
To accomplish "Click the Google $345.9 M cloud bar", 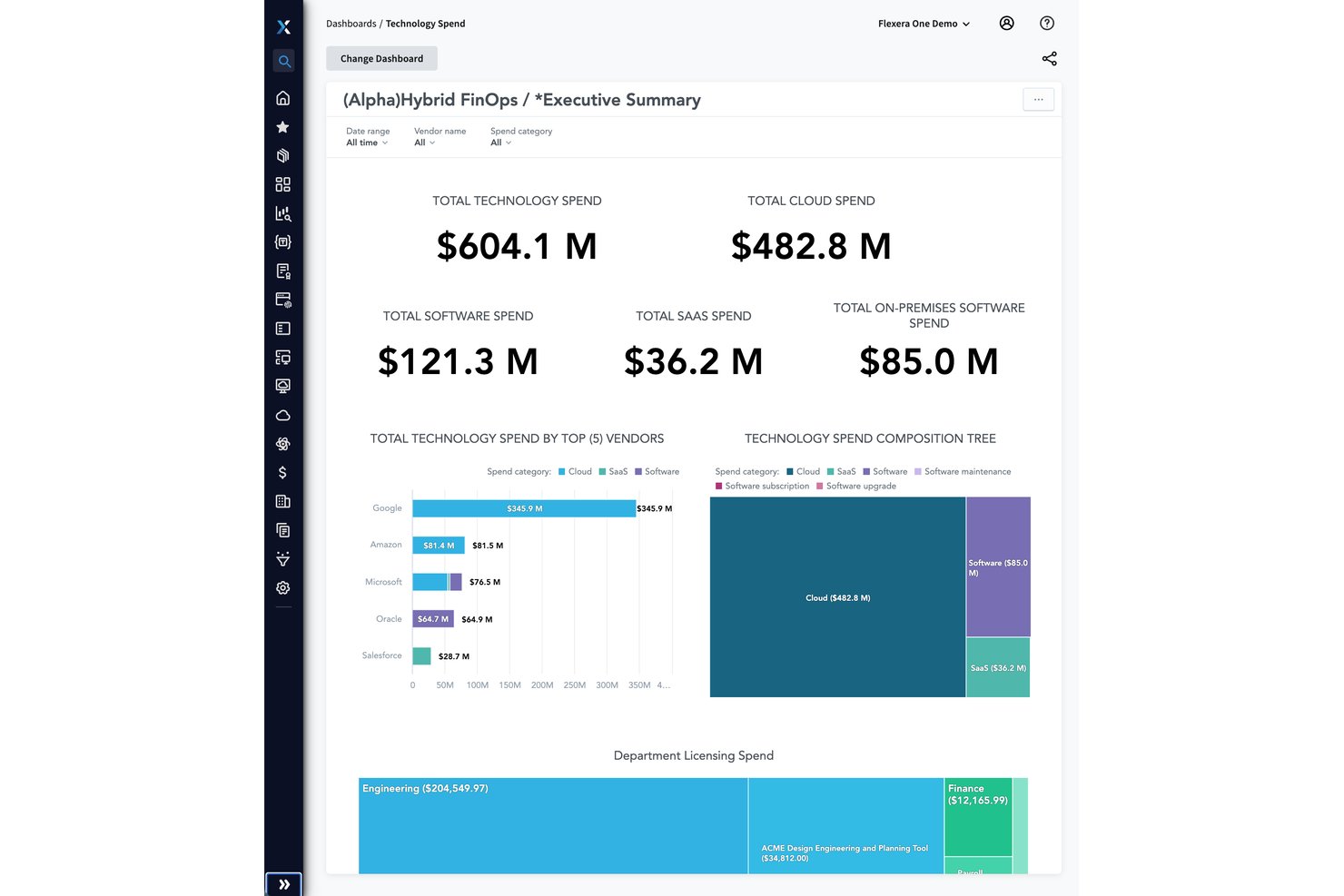I will [x=524, y=508].
